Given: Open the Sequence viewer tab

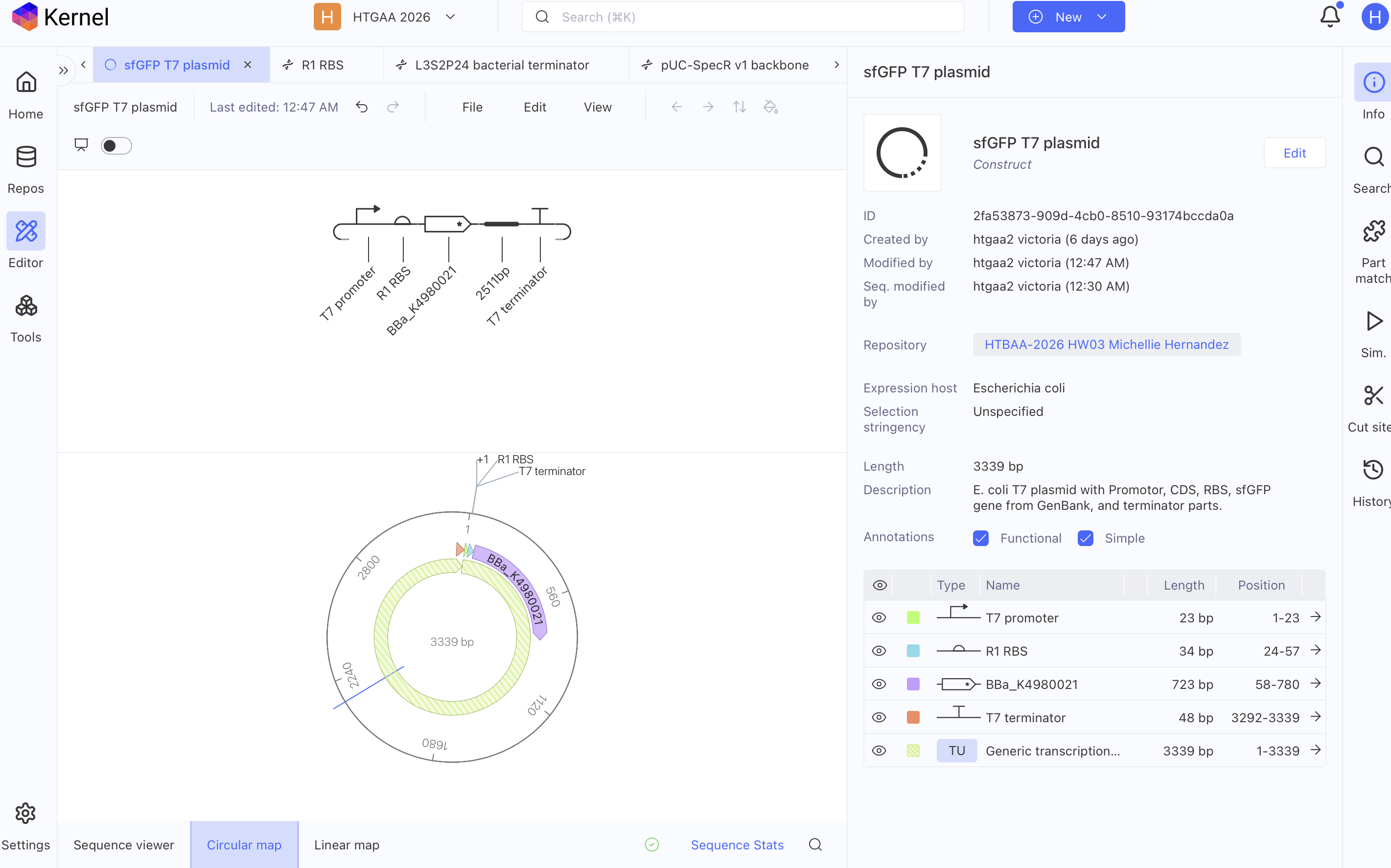Looking at the screenshot, I should (123, 845).
